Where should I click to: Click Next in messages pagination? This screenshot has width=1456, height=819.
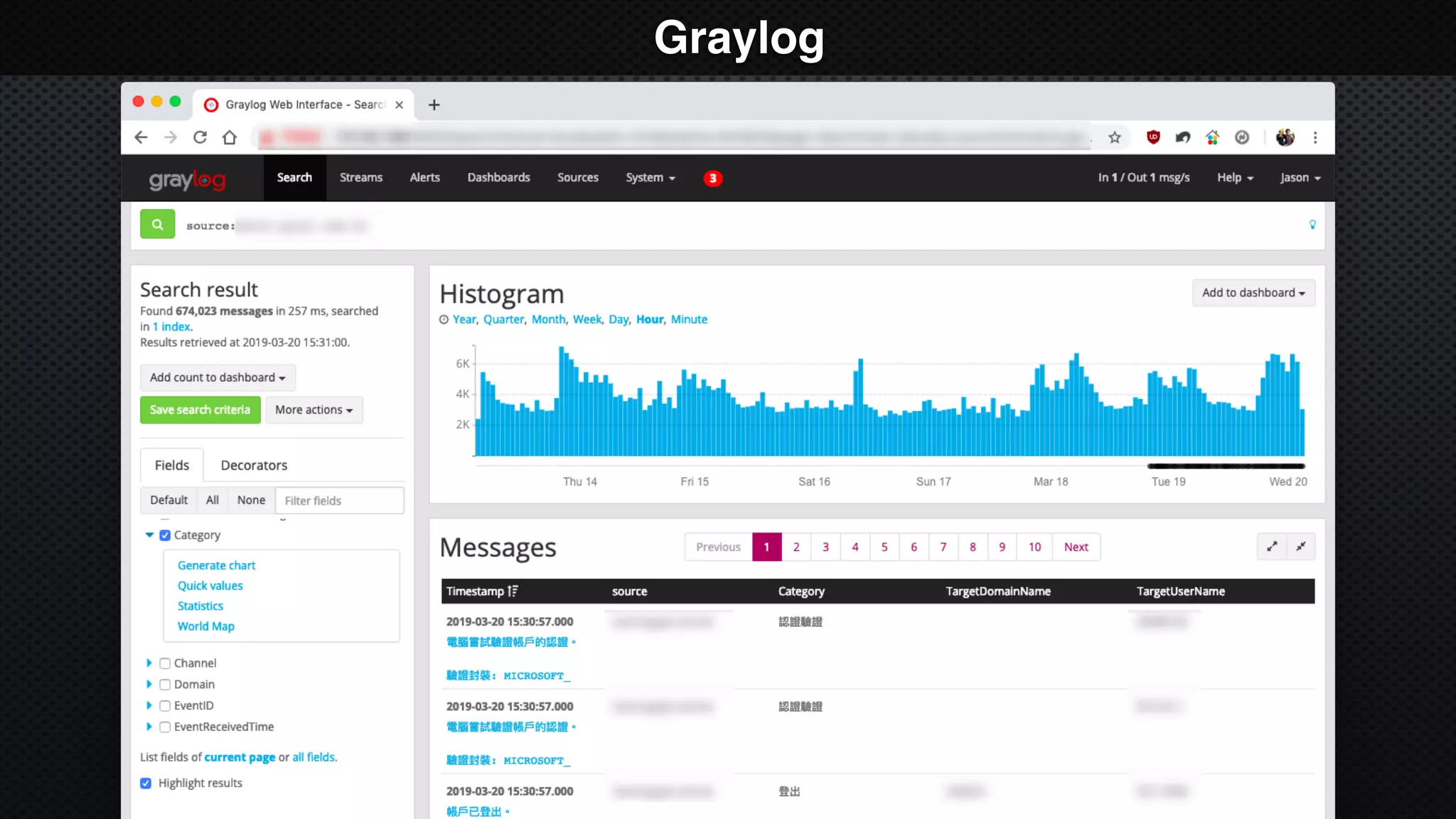click(1076, 547)
